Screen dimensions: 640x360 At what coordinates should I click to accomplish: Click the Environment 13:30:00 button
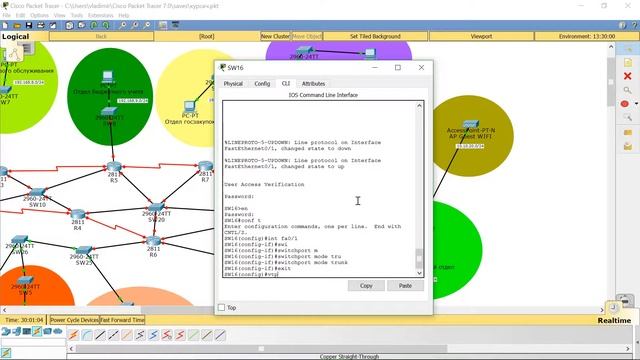(x=587, y=36)
